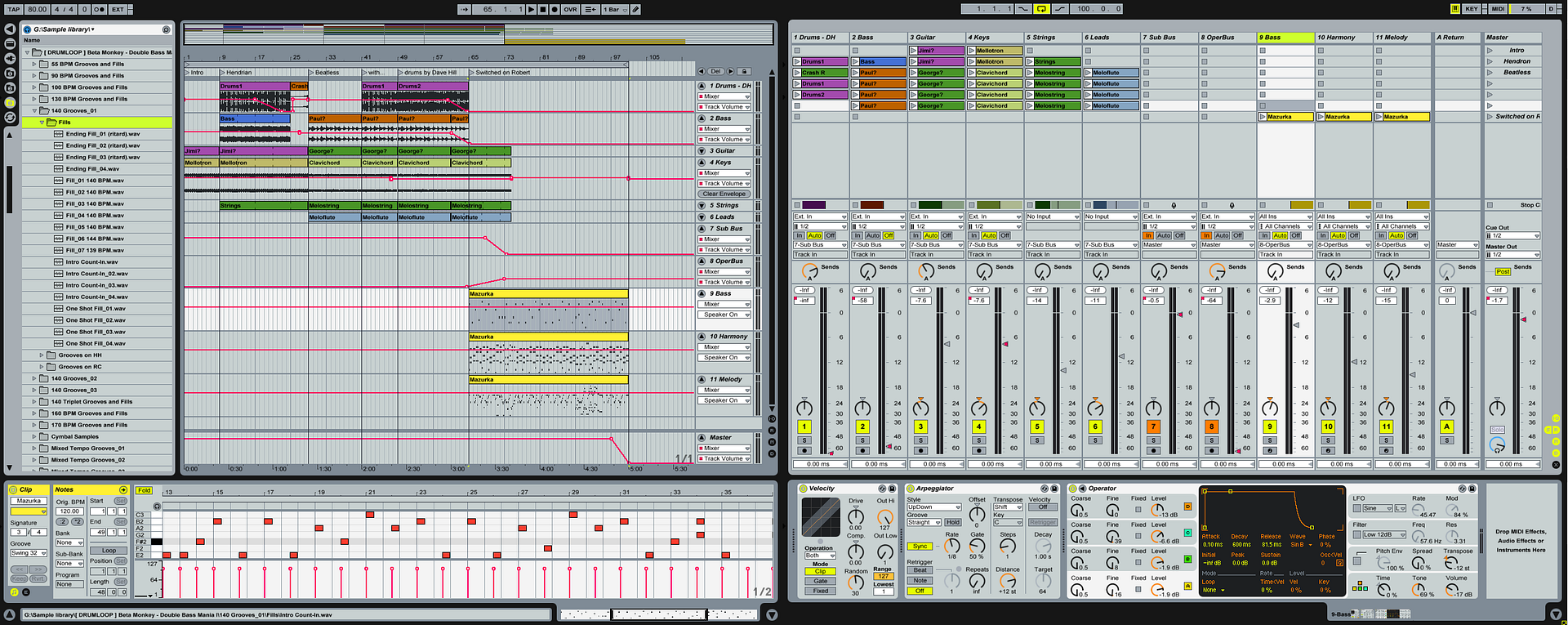The height and width of the screenshot is (625, 1568).
Task: Toggle EXT sync button
Action: (x=118, y=9)
